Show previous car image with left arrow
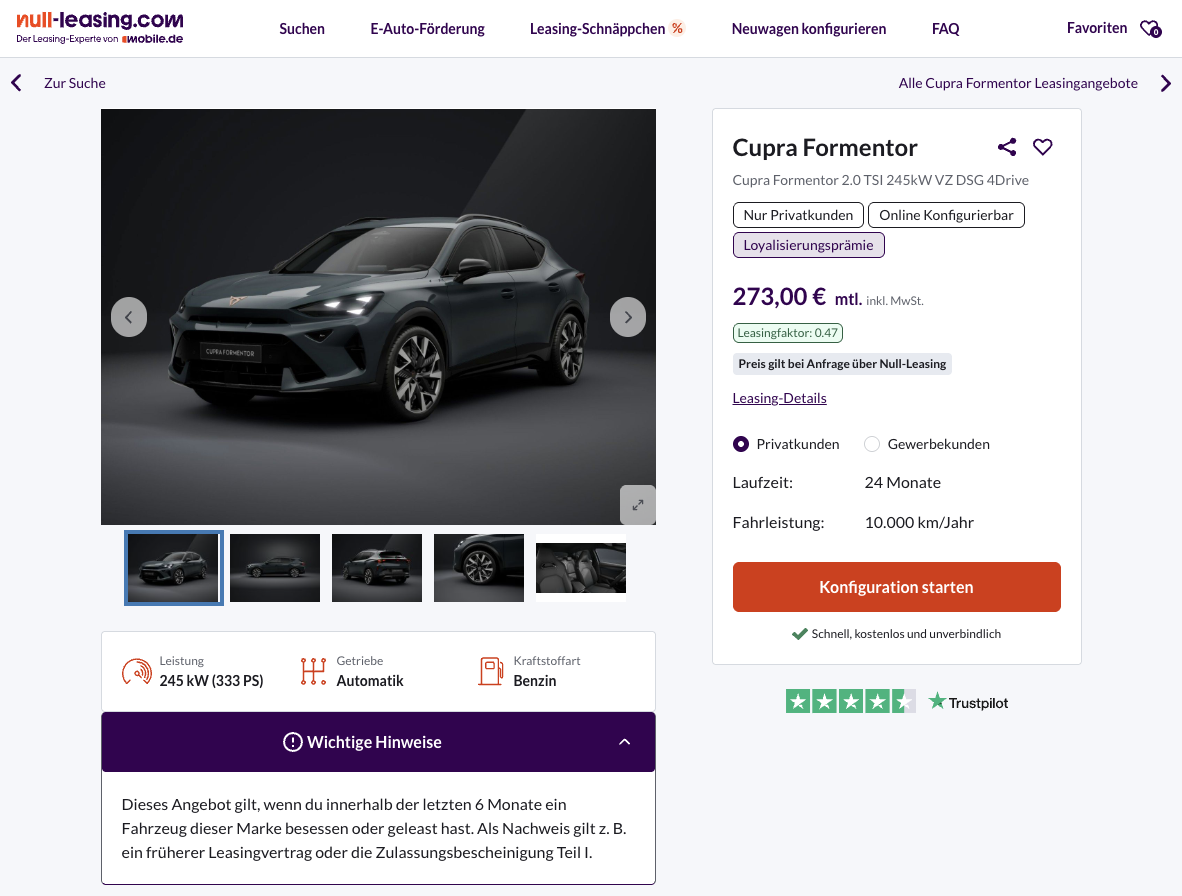 click(129, 317)
